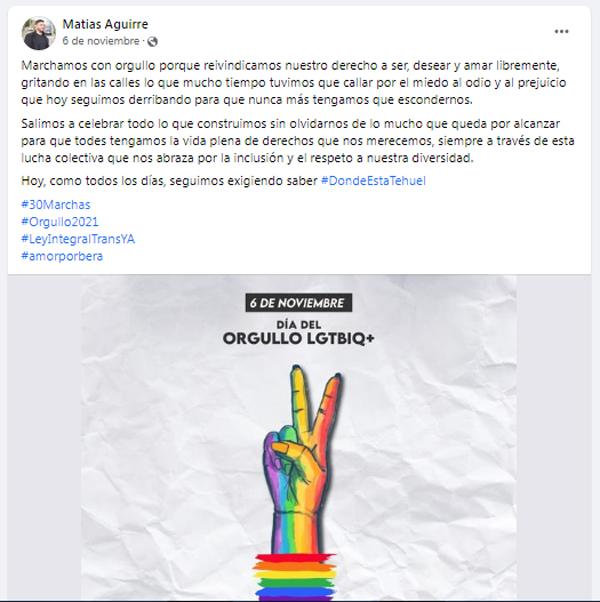This screenshot has width=600, height=602.
Task: Open the #30Marchas hashtag
Action: click(56, 205)
